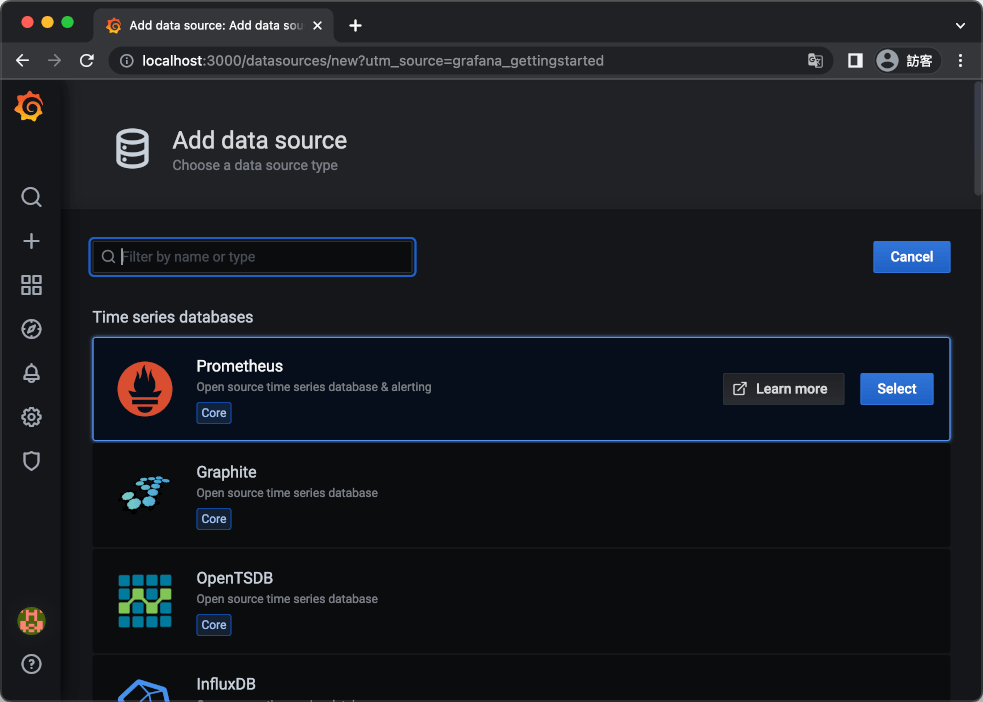Open the Create plus menu in sidebar
Viewport: 983px width, 702px height.
point(31,241)
